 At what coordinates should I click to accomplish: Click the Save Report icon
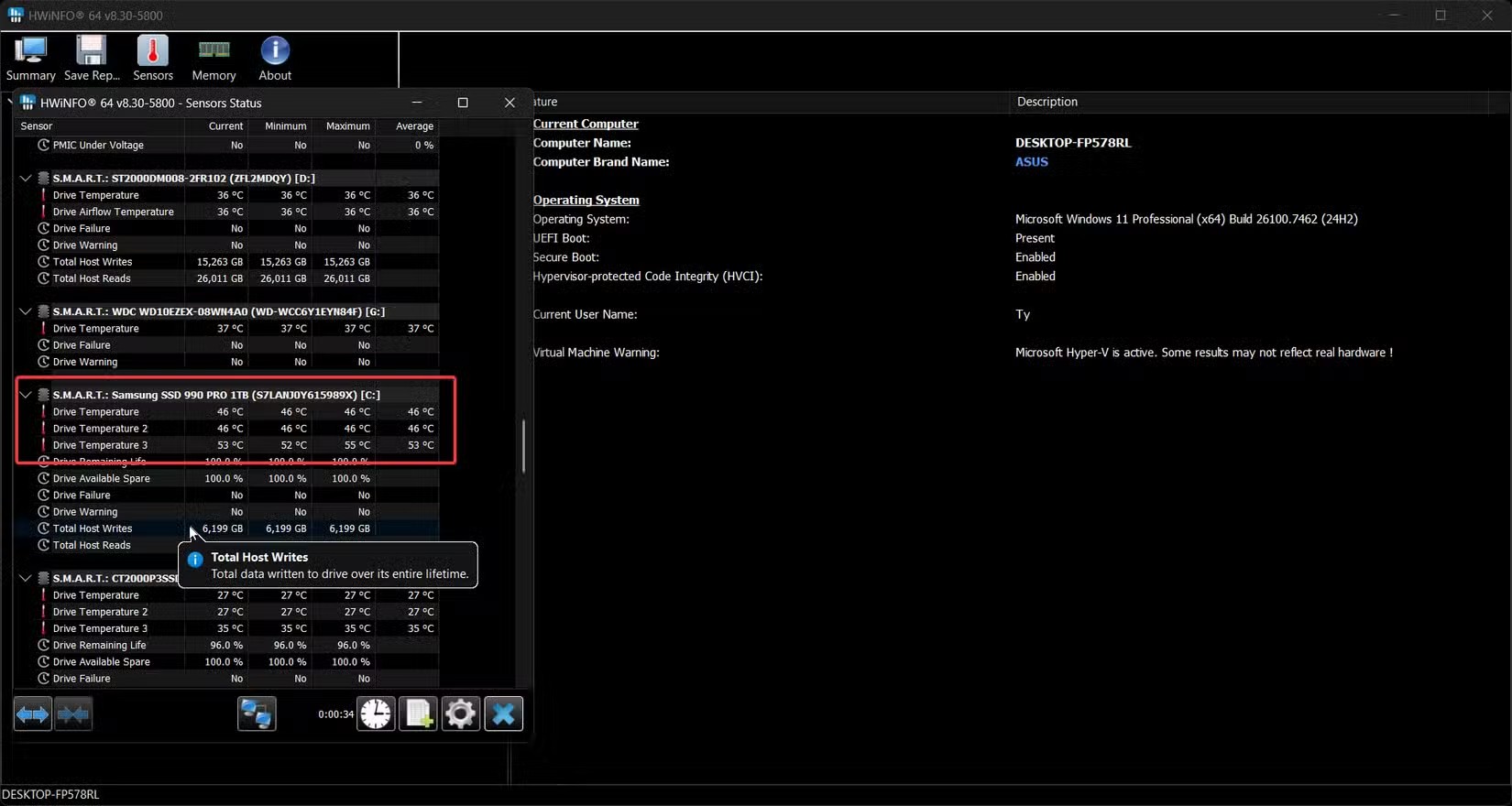pyautogui.click(x=92, y=59)
